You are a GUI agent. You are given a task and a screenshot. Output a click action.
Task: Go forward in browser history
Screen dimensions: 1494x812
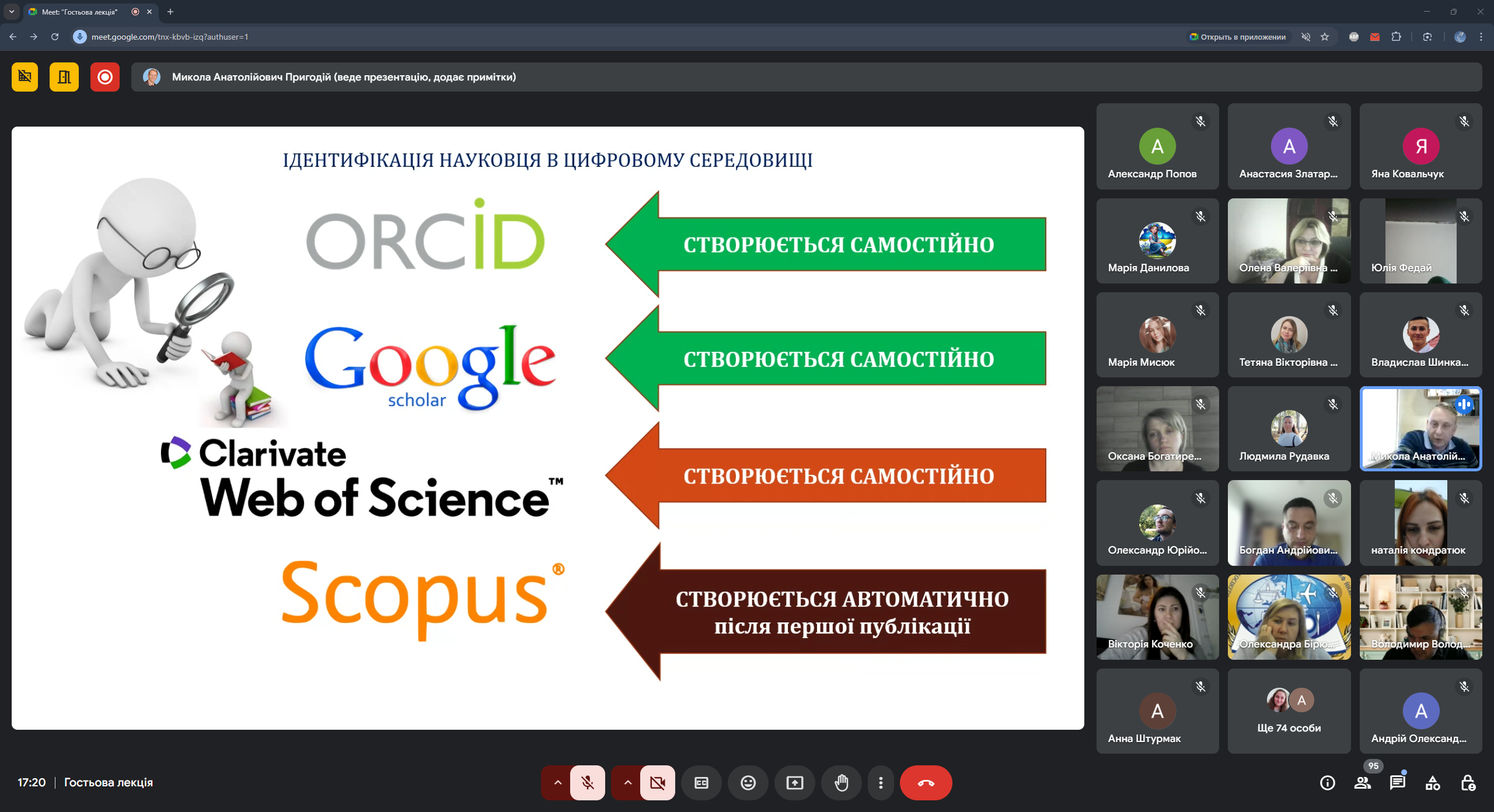34,37
